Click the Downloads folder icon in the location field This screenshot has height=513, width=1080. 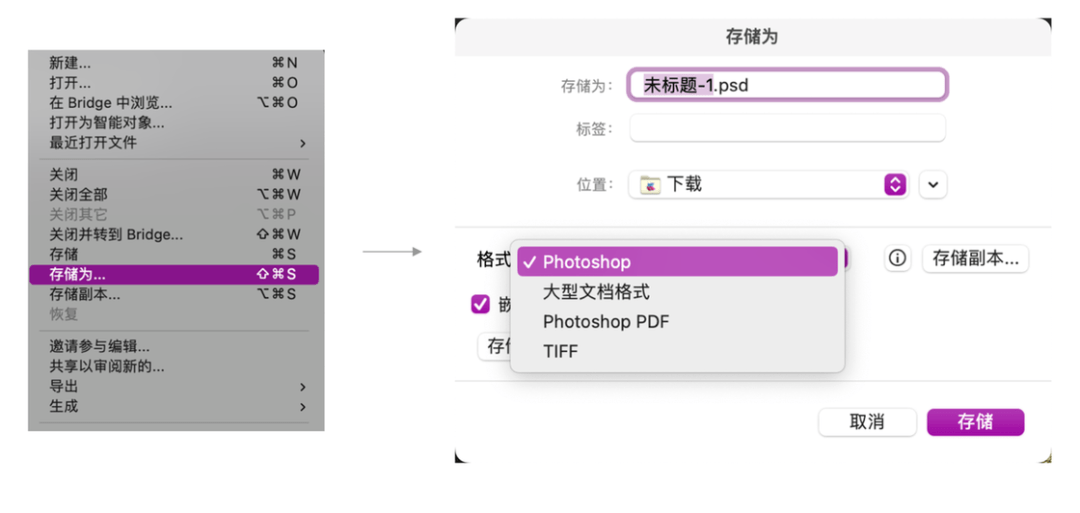click(650, 185)
